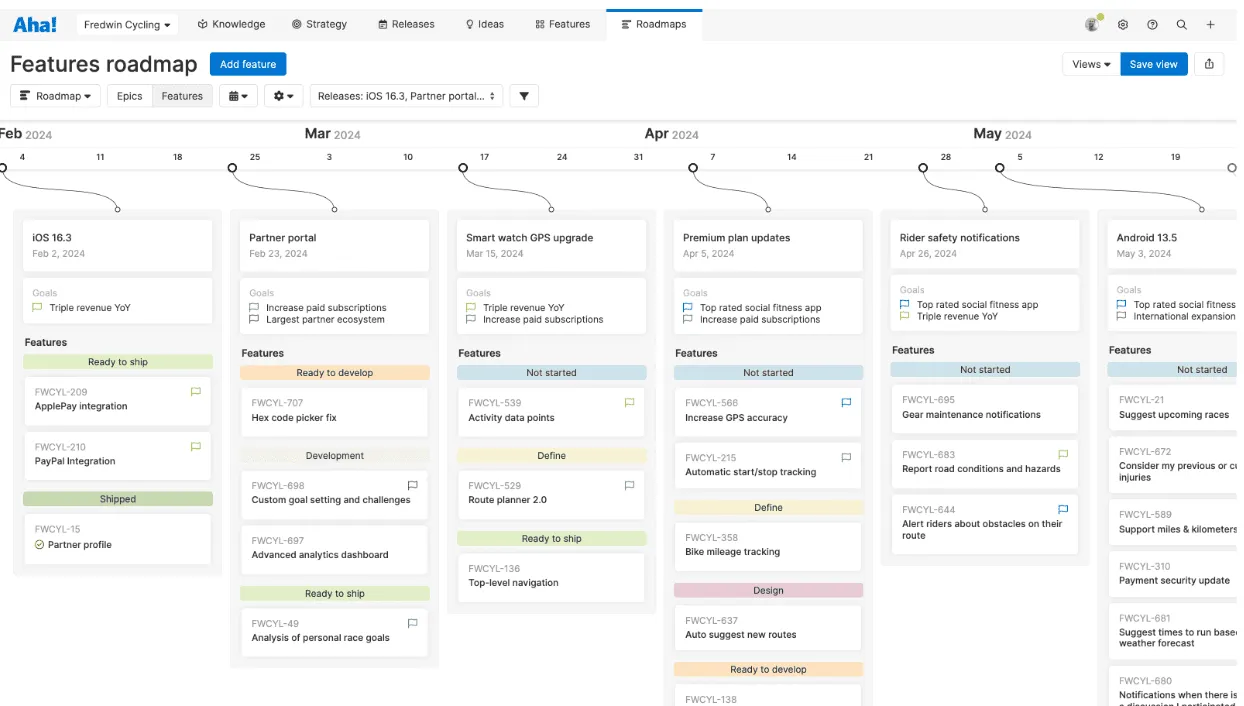The height and width of the screenshot is (706, 1244).
Task: Click orange Ready to develop bar in Partner portal
Action: [x=335, y=373]
